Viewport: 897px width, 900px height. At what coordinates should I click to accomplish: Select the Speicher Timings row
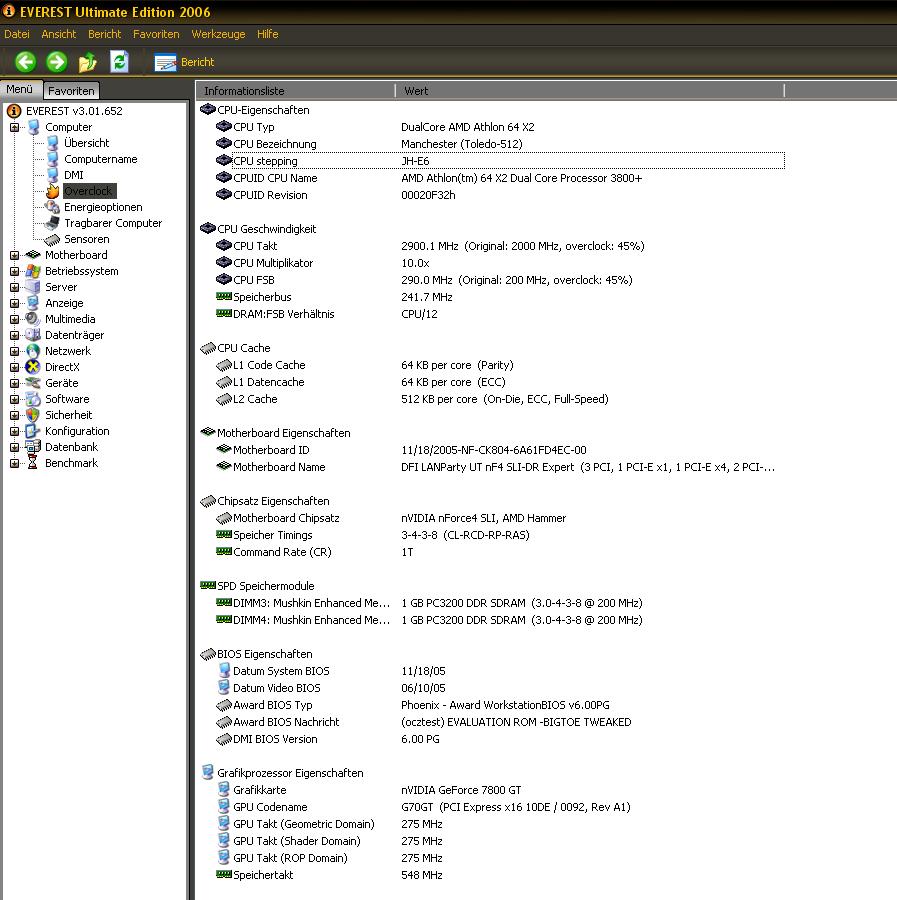pyautogui.click(x=500, y=535)
